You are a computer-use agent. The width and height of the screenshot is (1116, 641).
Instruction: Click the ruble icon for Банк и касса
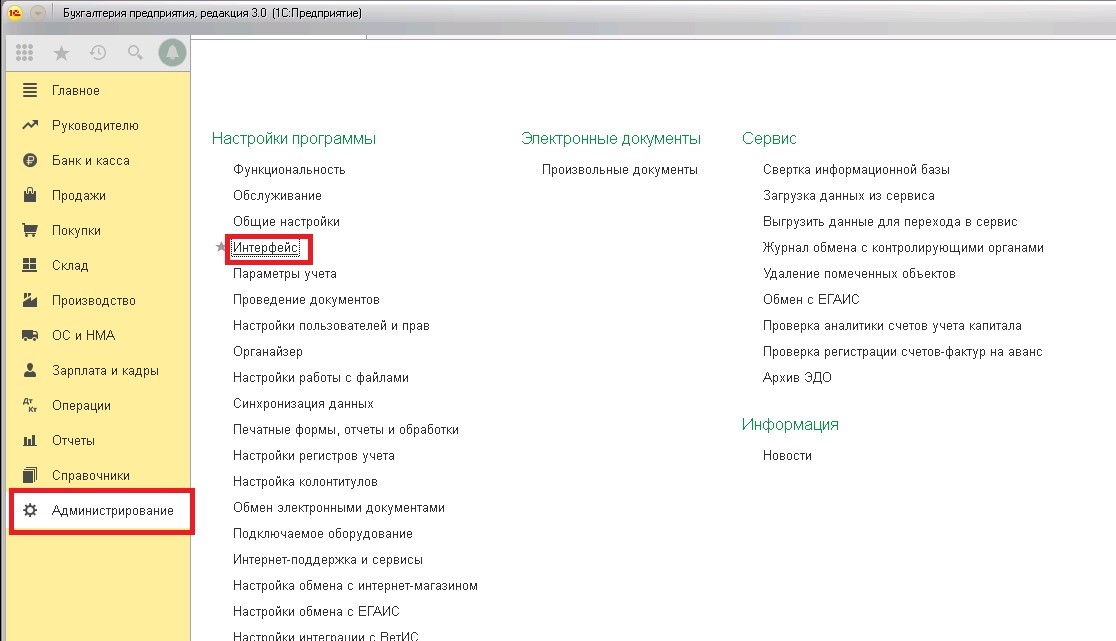coord(30,161)
